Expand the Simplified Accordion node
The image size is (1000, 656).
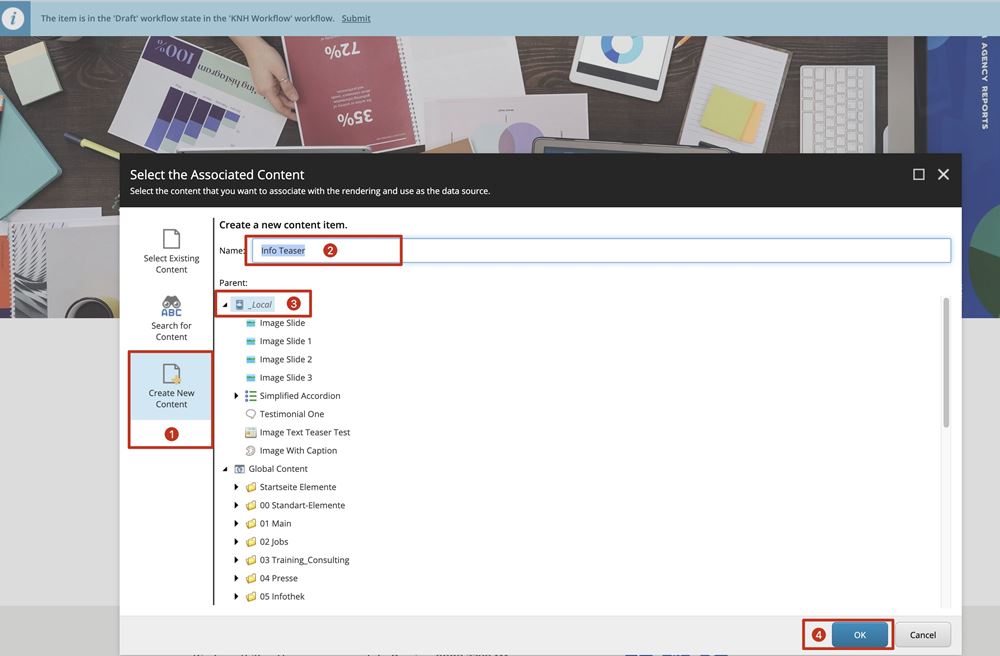tap(237, 396)
